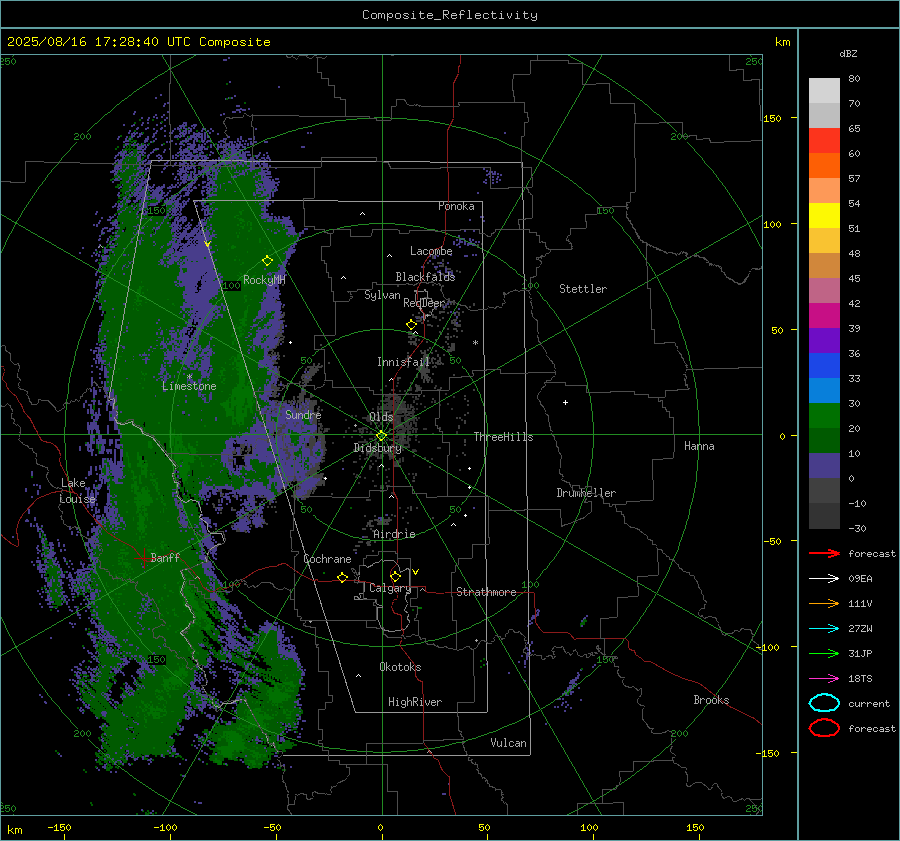Click the 45 dBZ pink color swatch
Viewport: 900px width, 841px height.
[824, 290]
